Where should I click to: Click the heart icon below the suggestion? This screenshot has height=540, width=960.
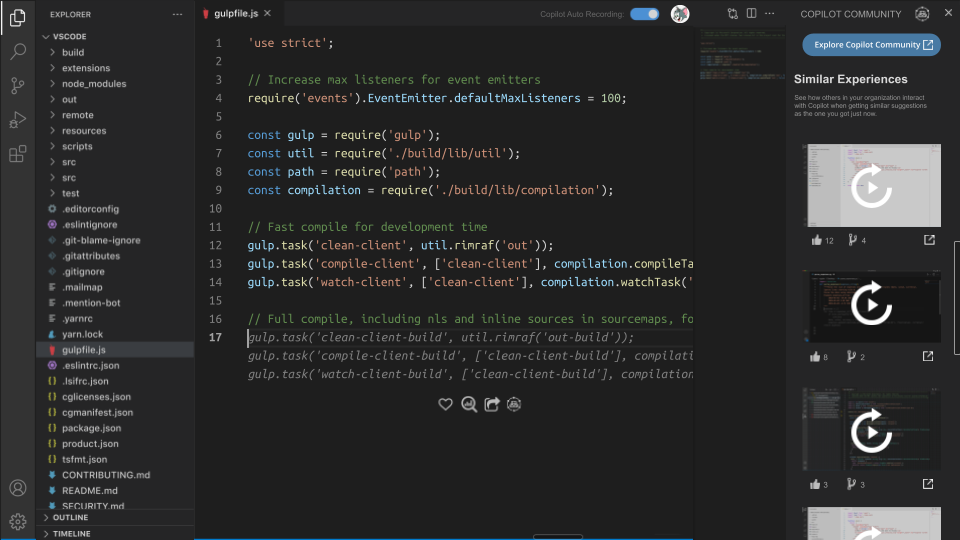pos(446,404)
